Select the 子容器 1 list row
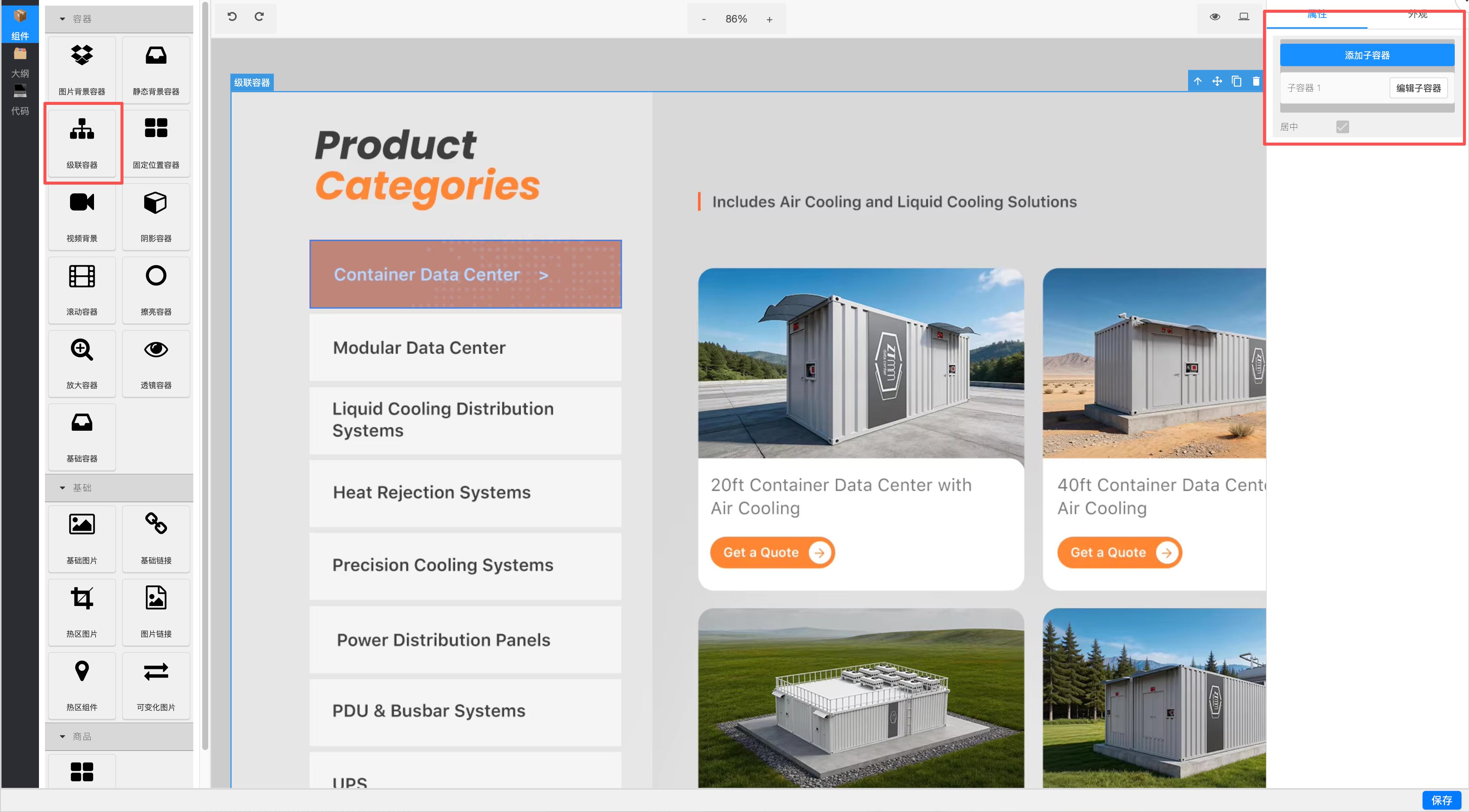The image size is (1469, 812). tap(1367, 88)
